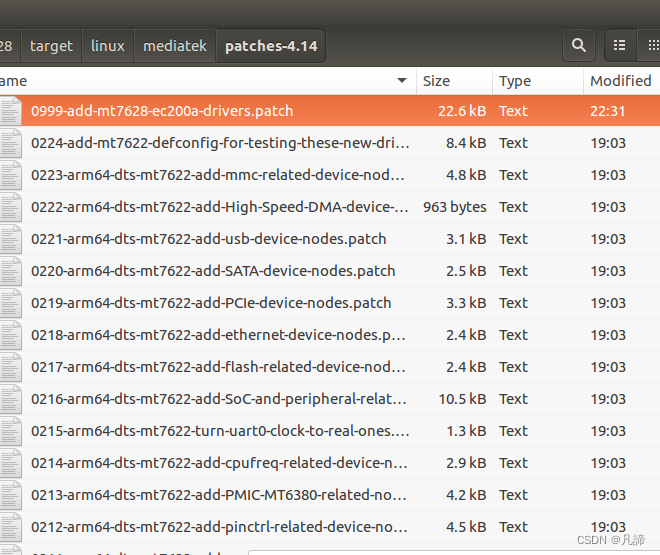The height and width of the screenshot is (555, 660).
Task: Click file icon of 0219 PCIe-device-nodes patch
Action: (x=10, y=303)
